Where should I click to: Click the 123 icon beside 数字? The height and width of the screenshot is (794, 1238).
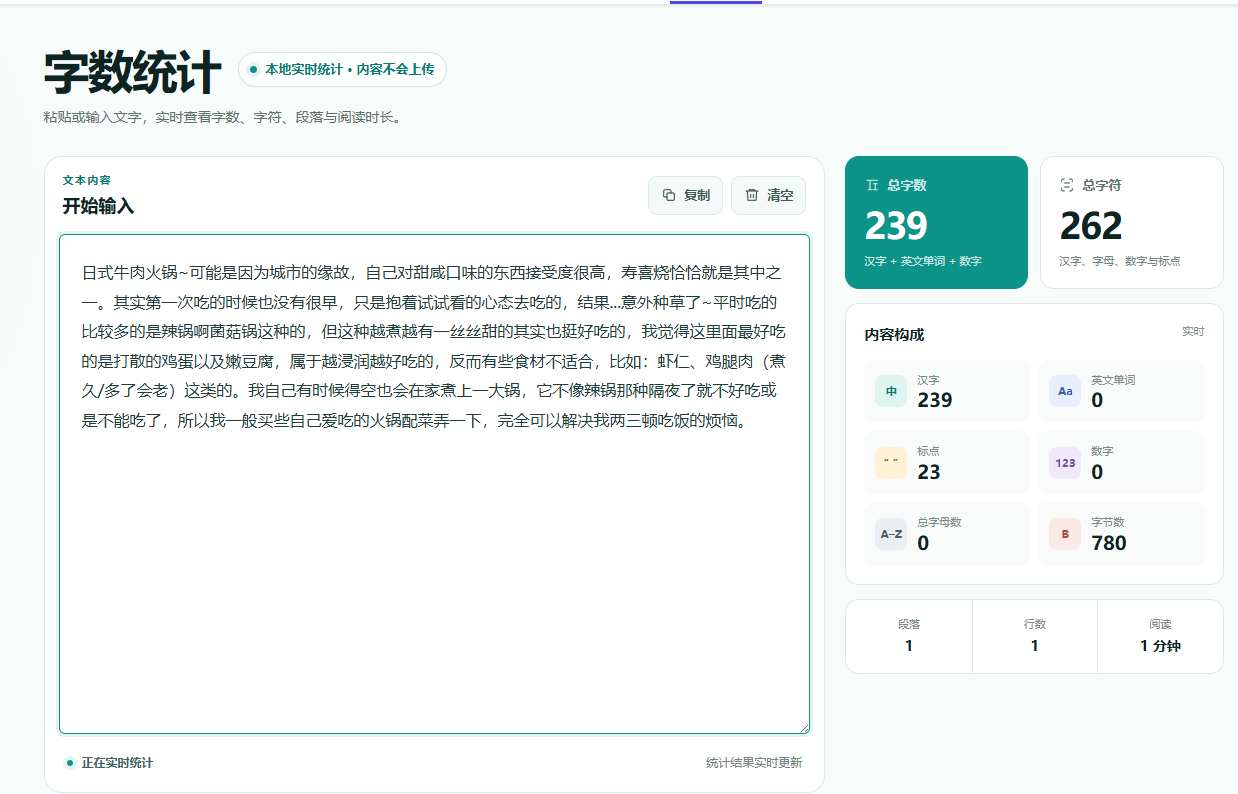pos(1065,462)
